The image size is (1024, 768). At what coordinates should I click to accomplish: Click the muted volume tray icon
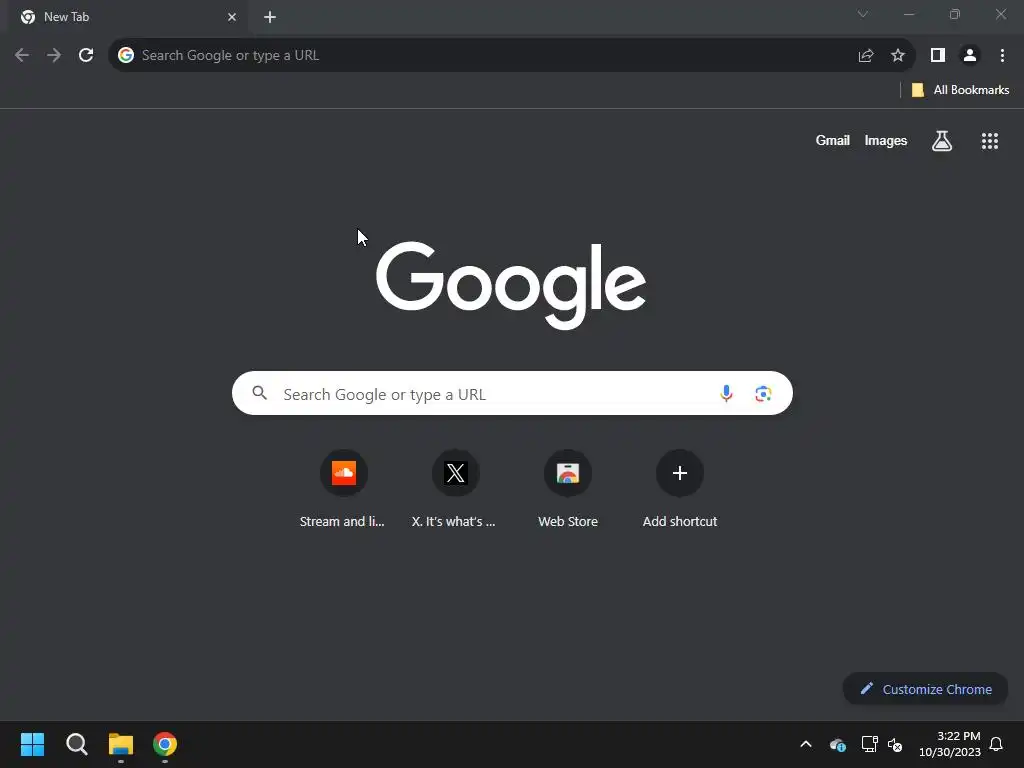tap(895, 744)
